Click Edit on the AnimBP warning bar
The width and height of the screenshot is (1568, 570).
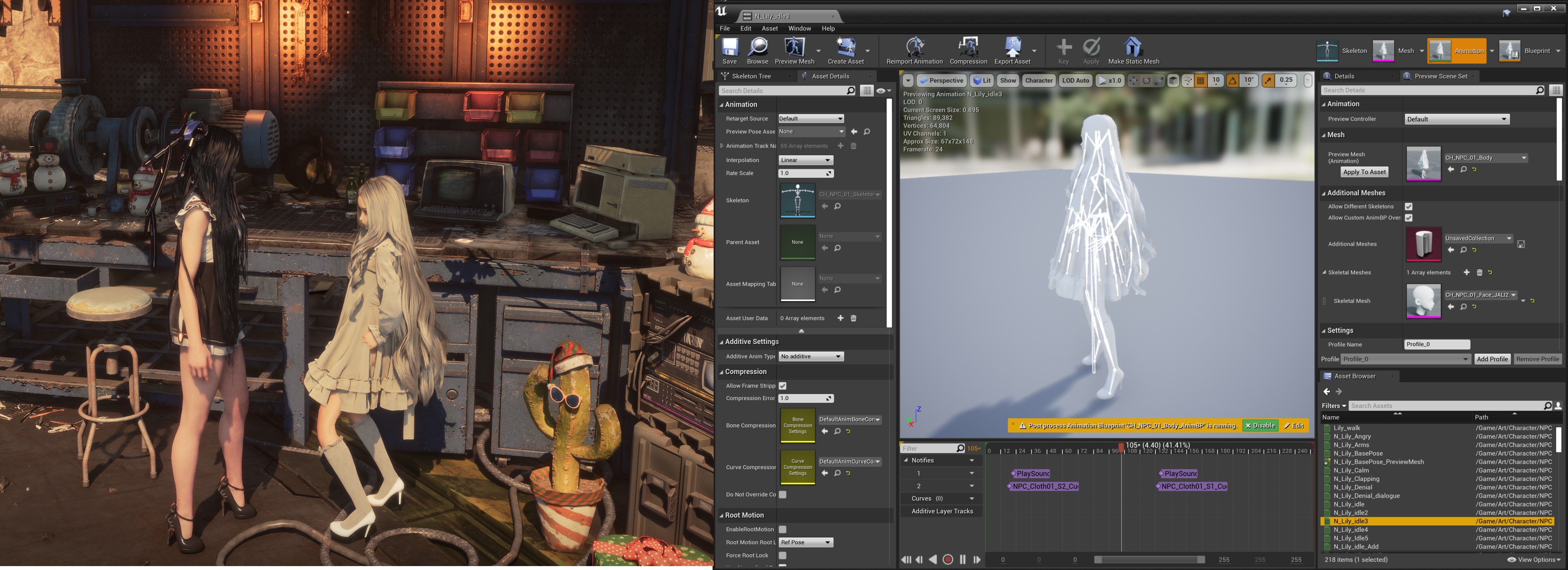click(x=1294, y=426)
